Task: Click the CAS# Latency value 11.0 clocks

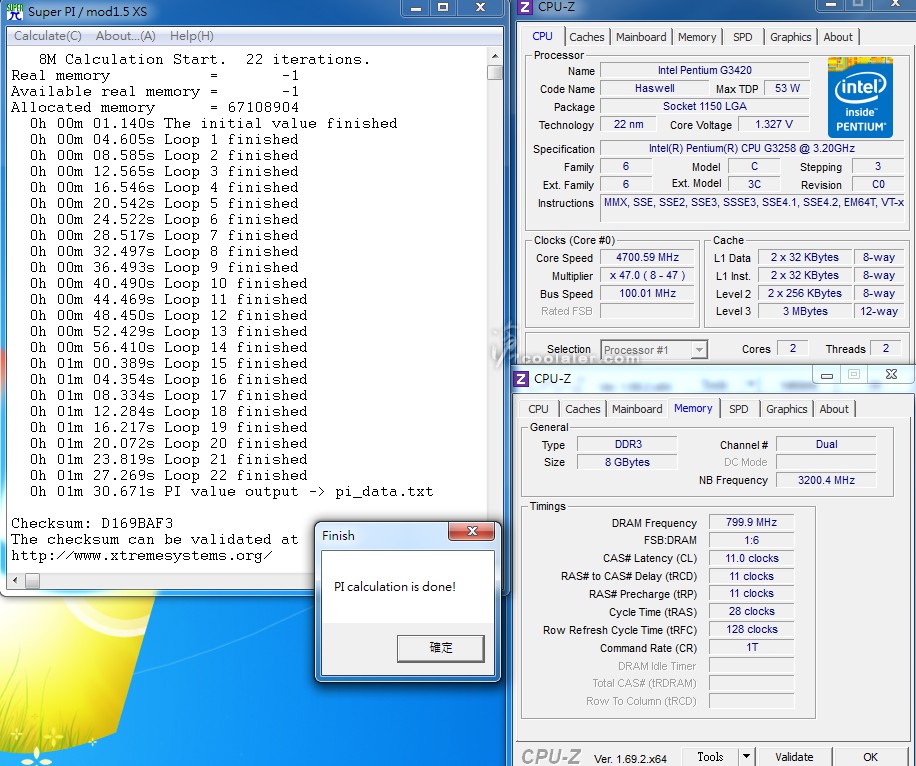Action: coord(751,558)
